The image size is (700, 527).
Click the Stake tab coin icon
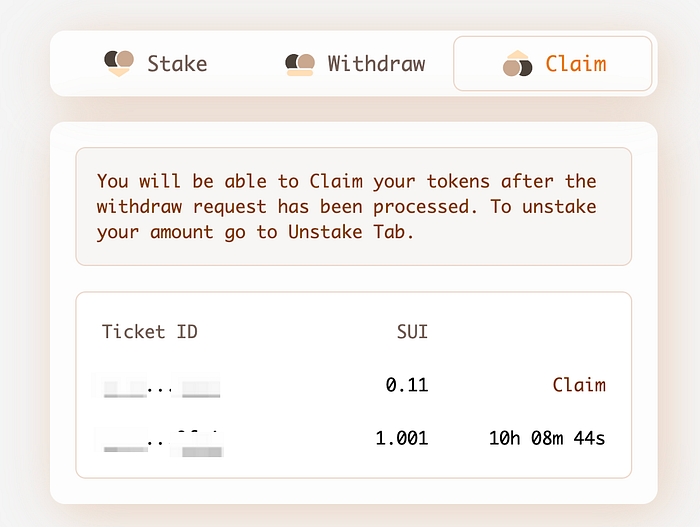pos(119,63)
